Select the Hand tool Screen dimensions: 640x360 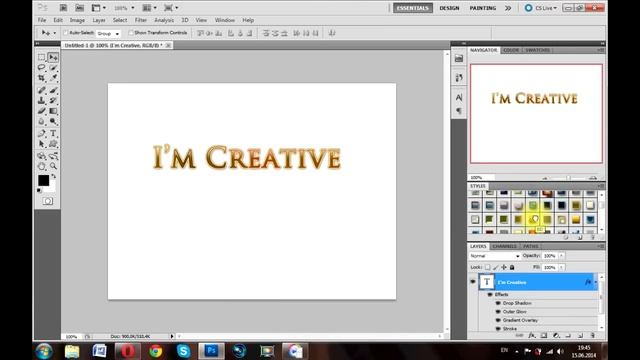pos(42,166)
